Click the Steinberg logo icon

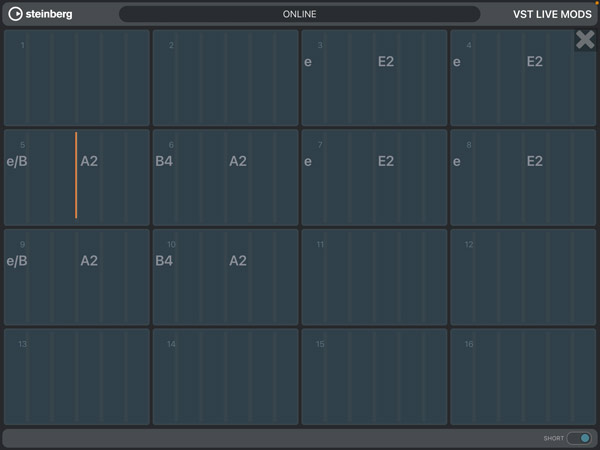[16, 14]
